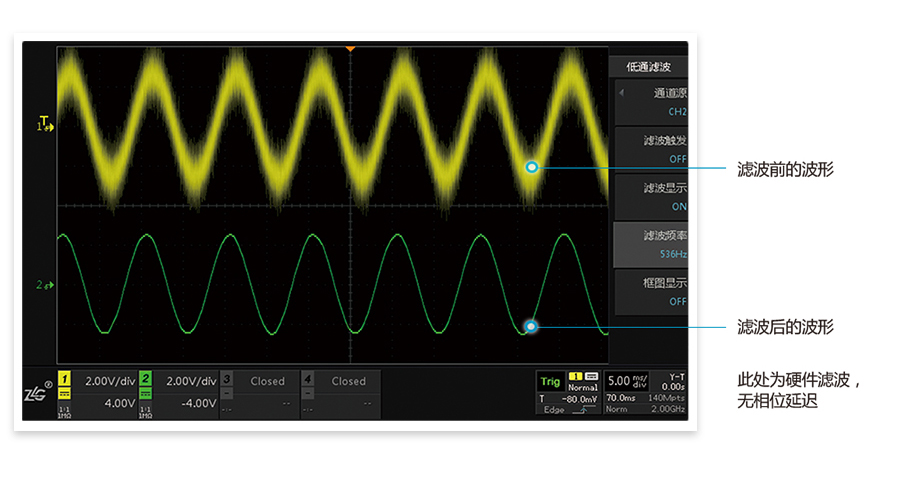
Task: Click the Normal trigger mode label
Action: 583,388
